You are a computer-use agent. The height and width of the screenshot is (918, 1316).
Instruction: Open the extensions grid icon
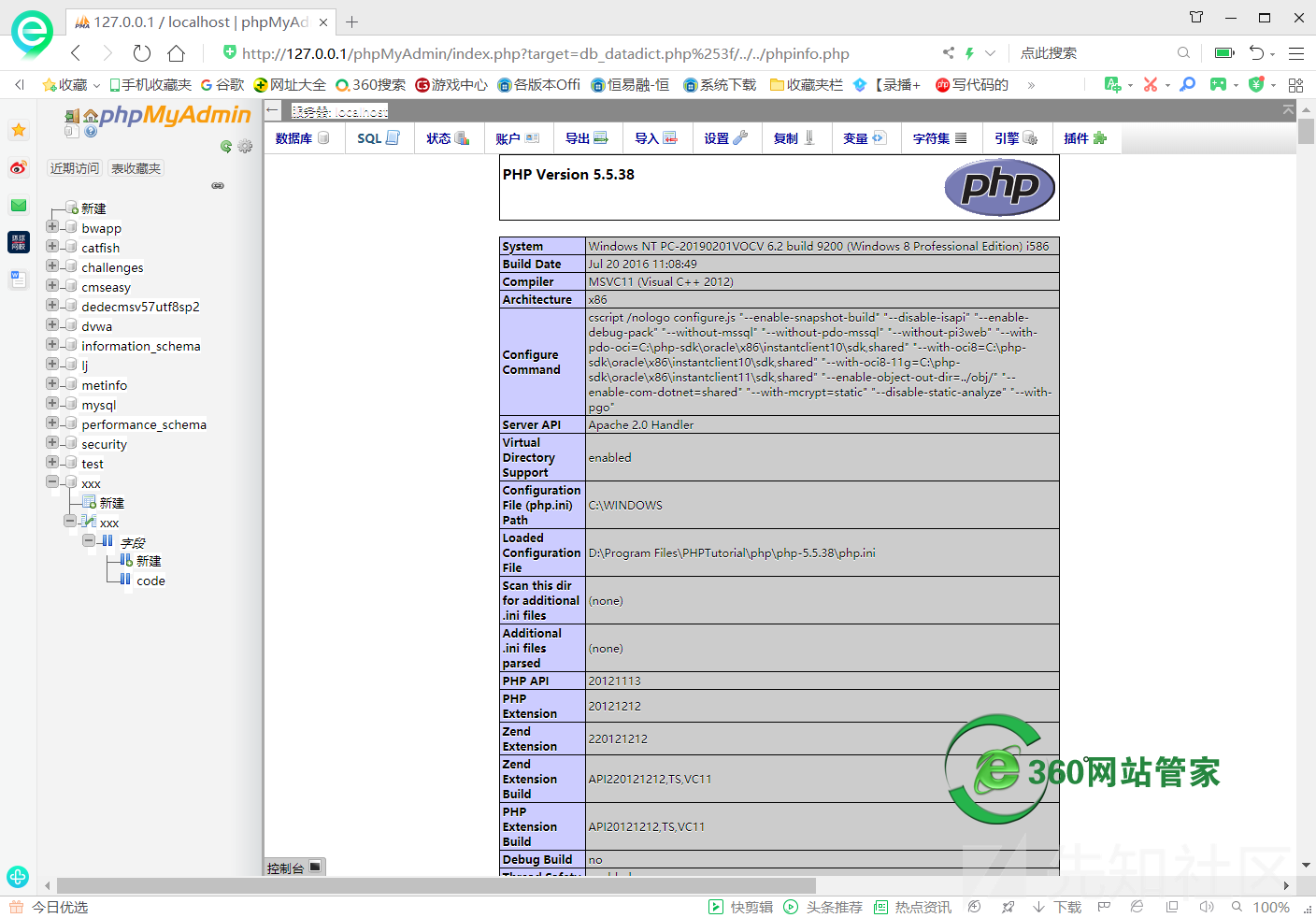[1295, 85]
